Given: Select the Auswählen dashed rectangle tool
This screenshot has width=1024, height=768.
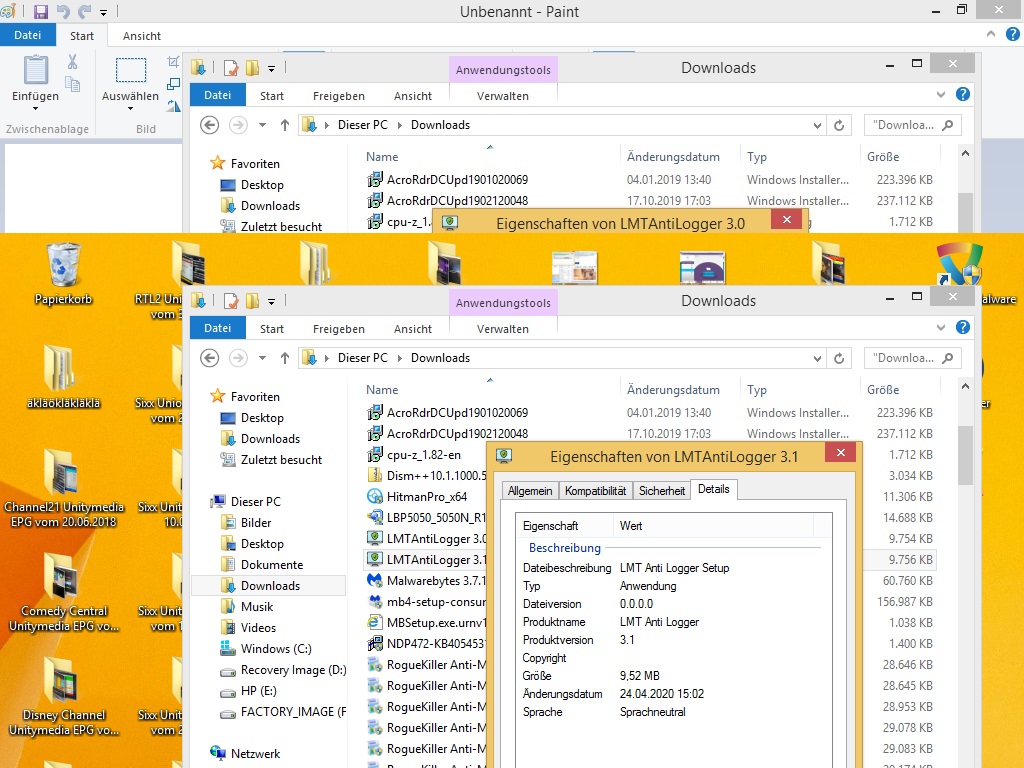Looking at the screenshot, I should point(131,70).
